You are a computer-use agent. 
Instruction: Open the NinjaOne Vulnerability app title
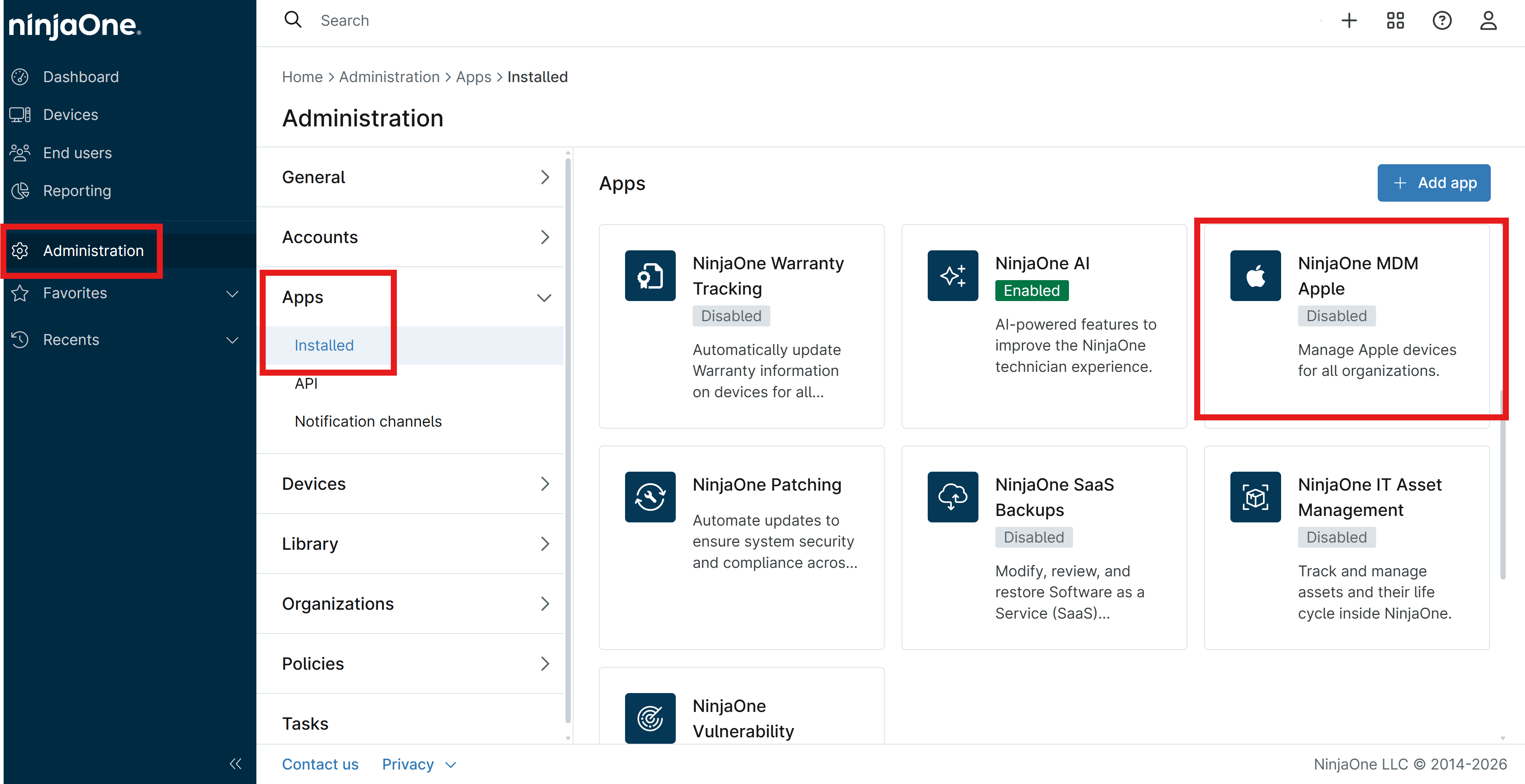tap(743, 719)
